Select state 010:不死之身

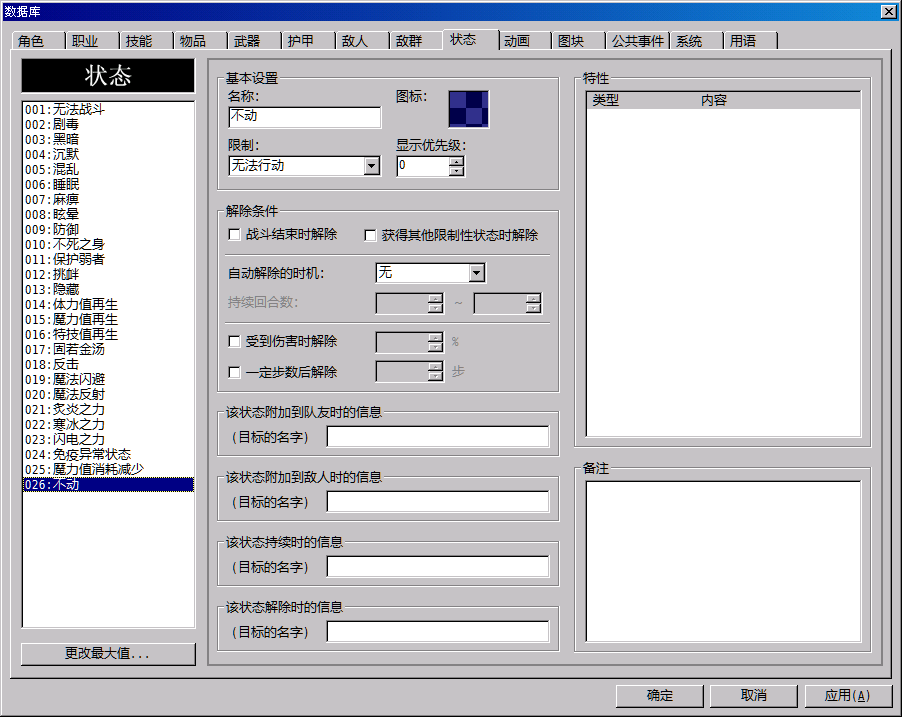108,245
